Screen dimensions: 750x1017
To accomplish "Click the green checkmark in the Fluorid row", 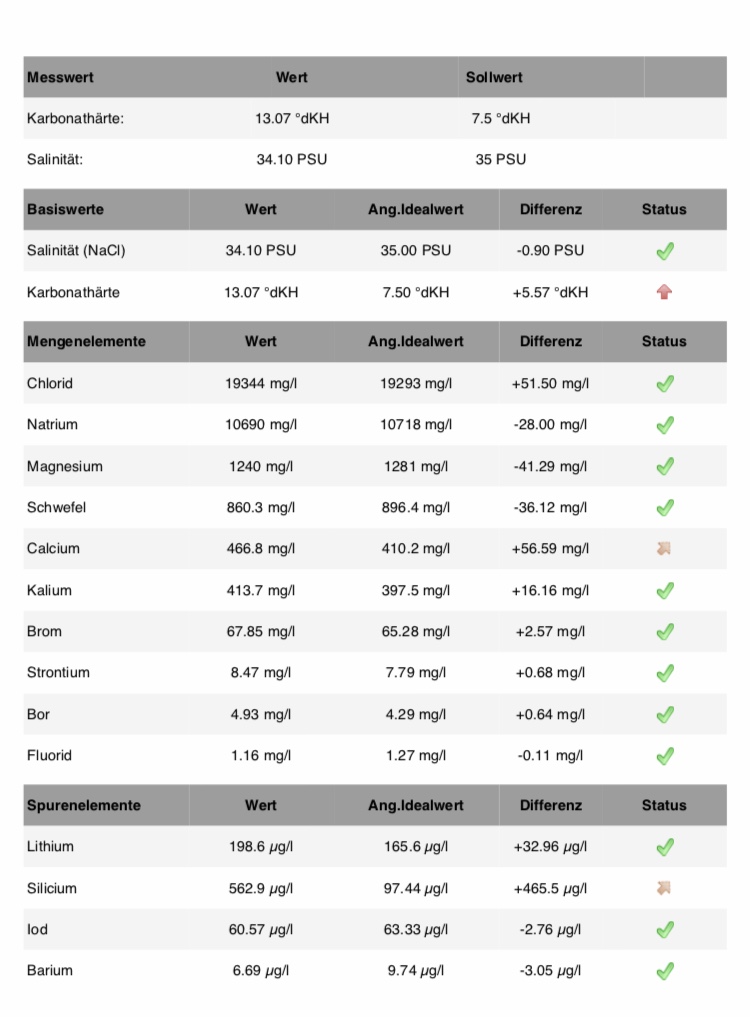I will 665,756.
